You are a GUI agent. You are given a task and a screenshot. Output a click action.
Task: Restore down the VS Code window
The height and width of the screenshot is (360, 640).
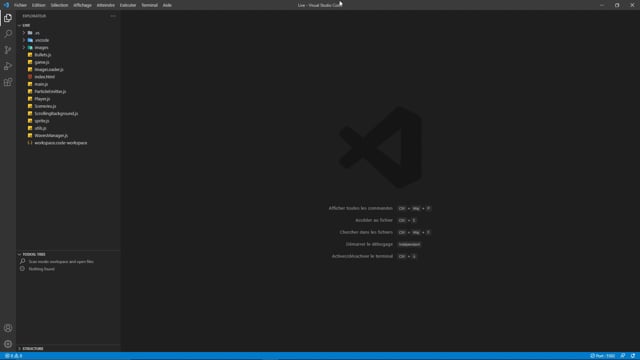(617, 5)
